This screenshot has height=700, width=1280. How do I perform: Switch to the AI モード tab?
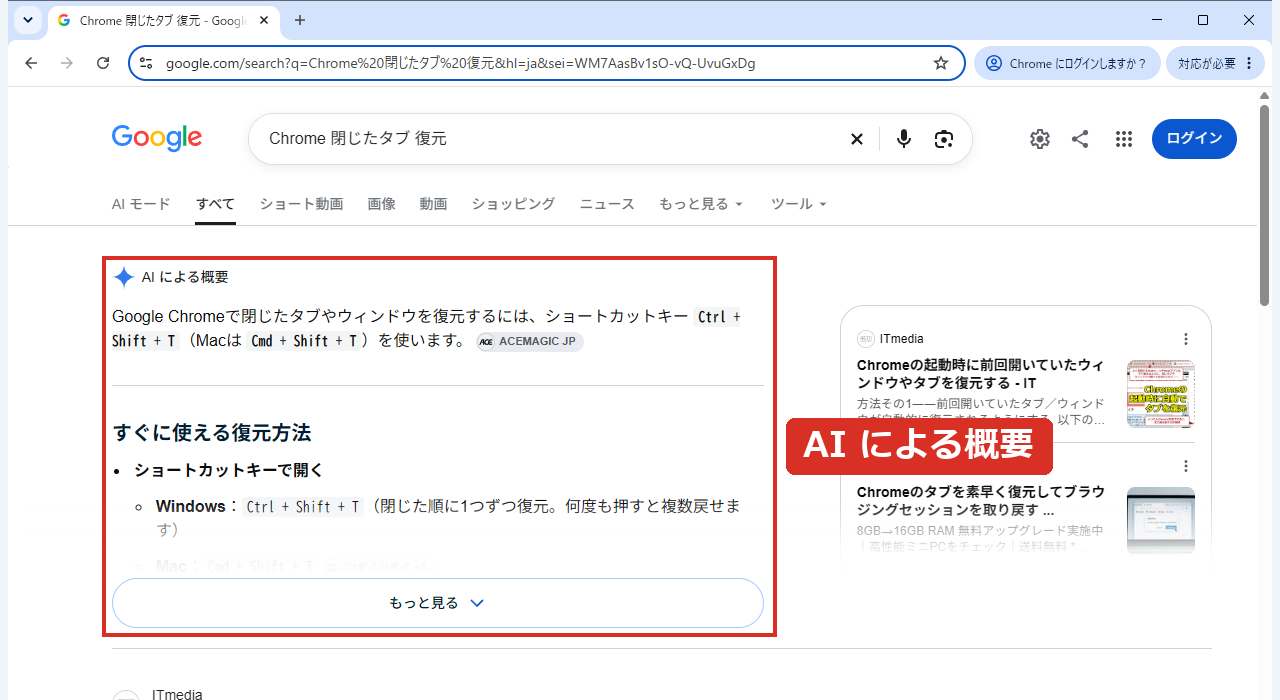141,204
